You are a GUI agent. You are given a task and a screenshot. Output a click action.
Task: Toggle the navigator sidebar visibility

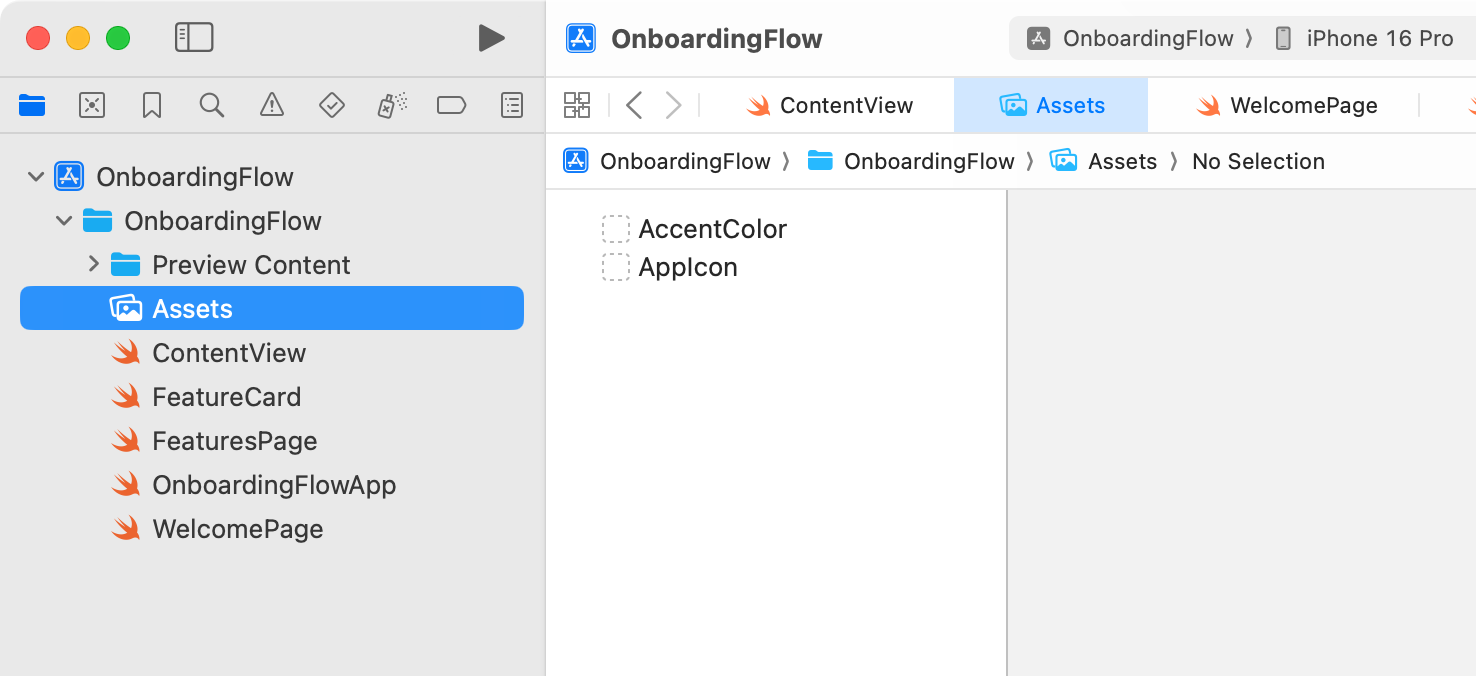click(194, 37)
